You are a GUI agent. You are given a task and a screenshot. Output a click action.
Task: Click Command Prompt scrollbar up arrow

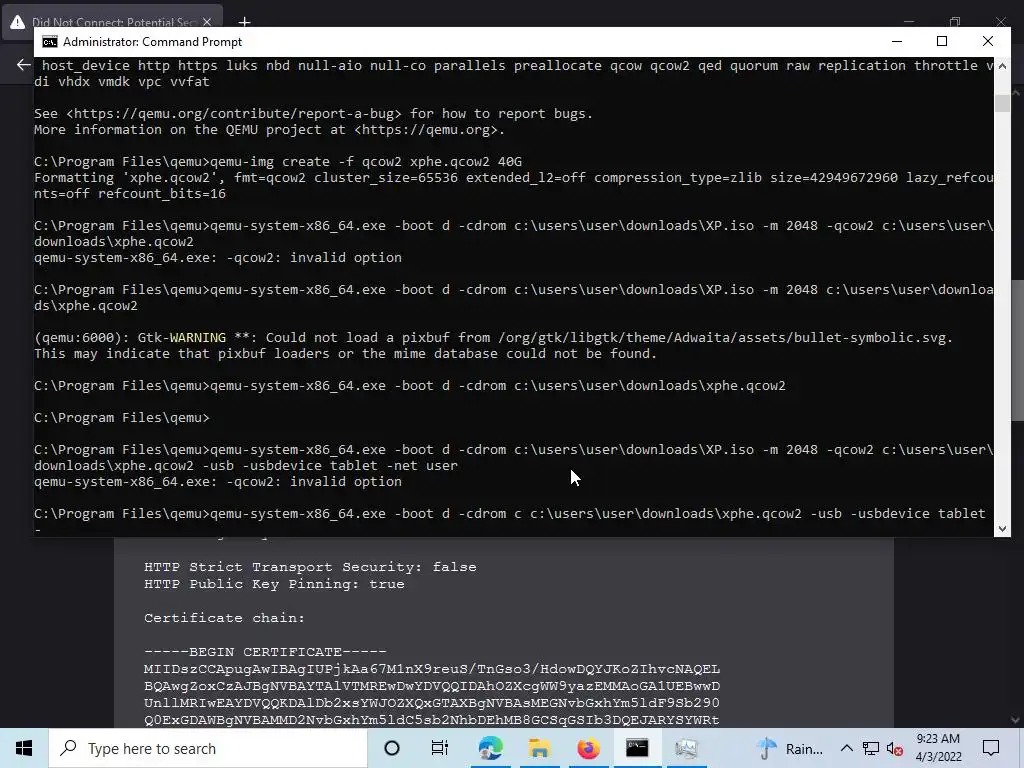[1002, 65]
